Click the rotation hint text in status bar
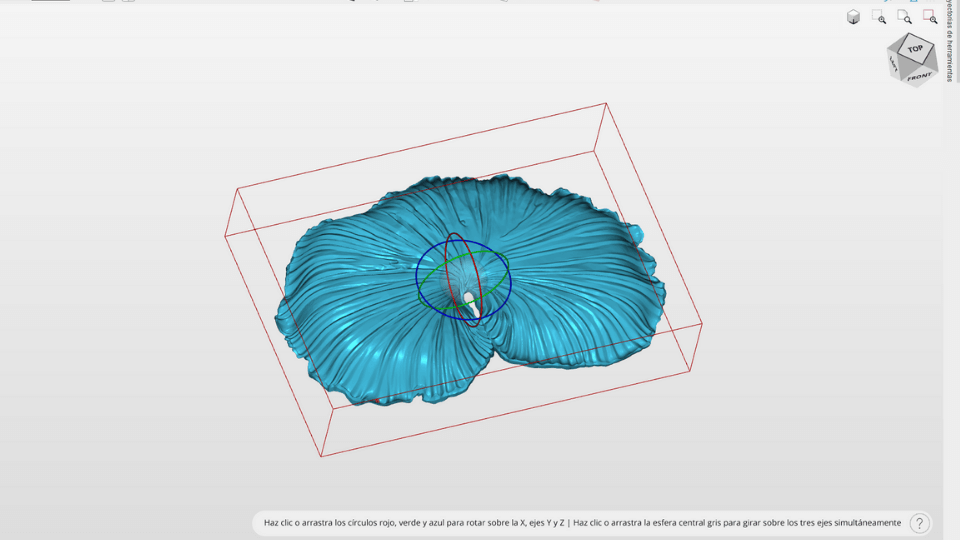 pos(582,523)
